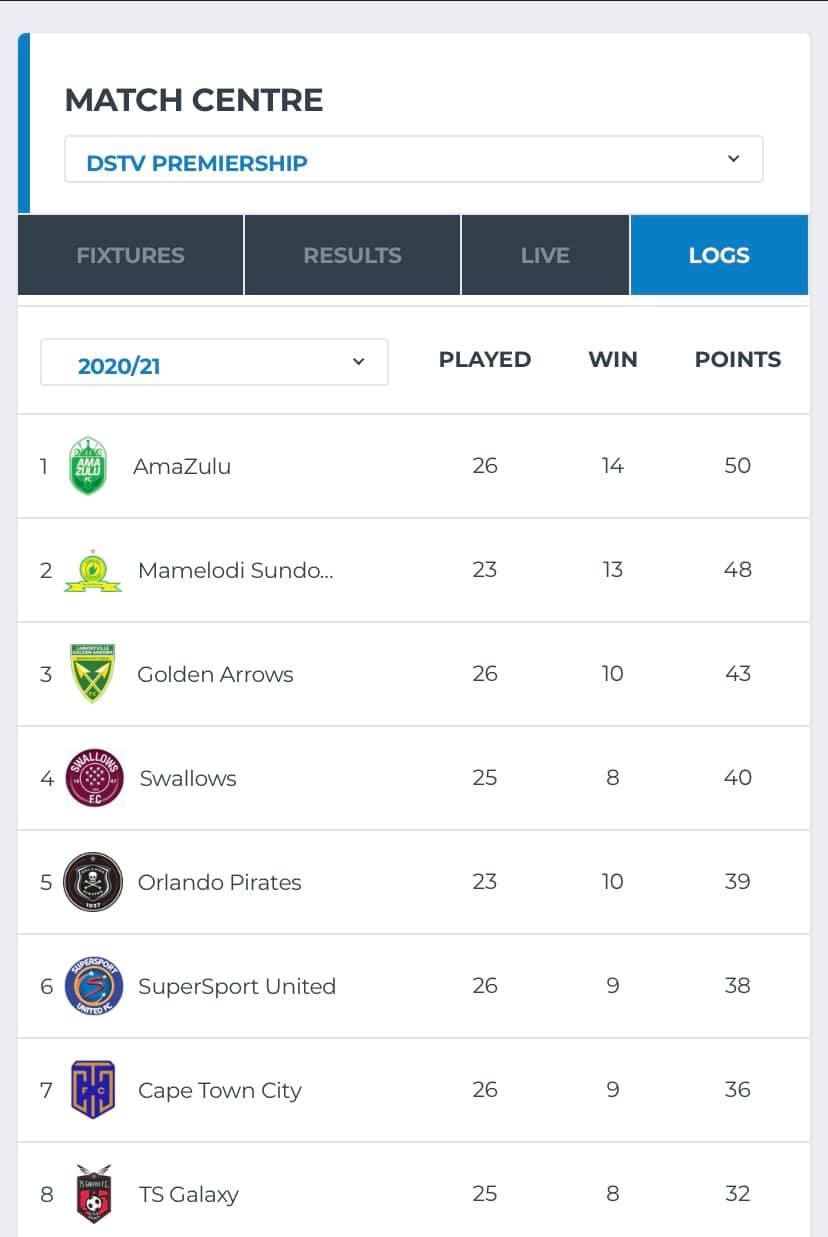The width and height of the screenshot is (828, 1237).
Task: Open the Mamelodi Sundowns team name link
Action: (x=236, y=571)
